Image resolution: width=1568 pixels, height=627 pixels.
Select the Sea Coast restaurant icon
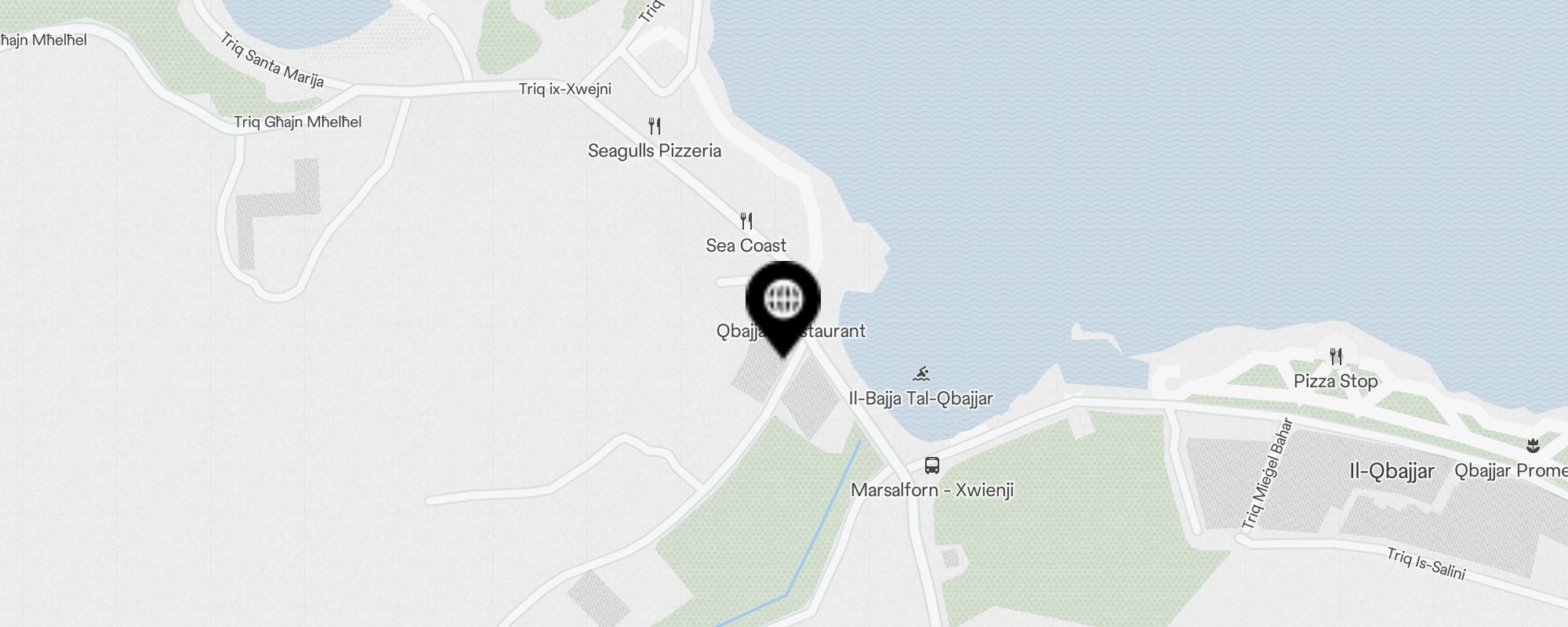746,220
